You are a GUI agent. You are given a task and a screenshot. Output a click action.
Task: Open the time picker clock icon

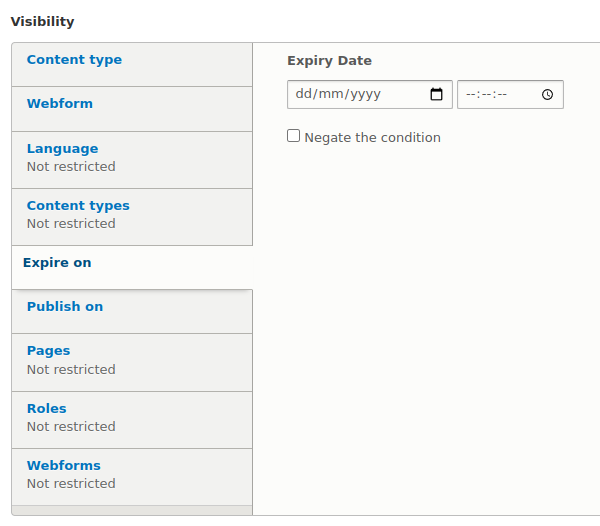[x=547, y=95]
